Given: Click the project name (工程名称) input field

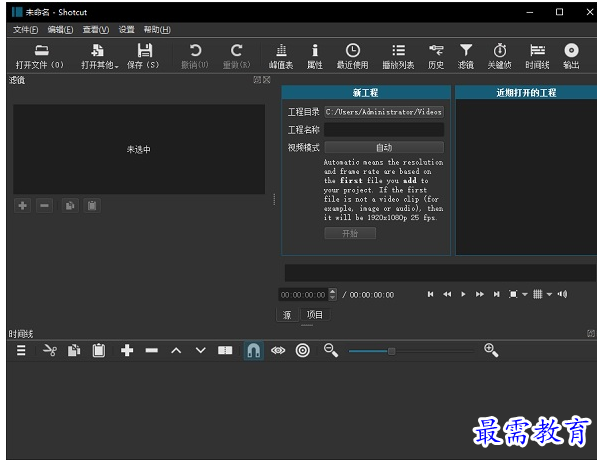Looking at the screenshot, I should point(384,130).
